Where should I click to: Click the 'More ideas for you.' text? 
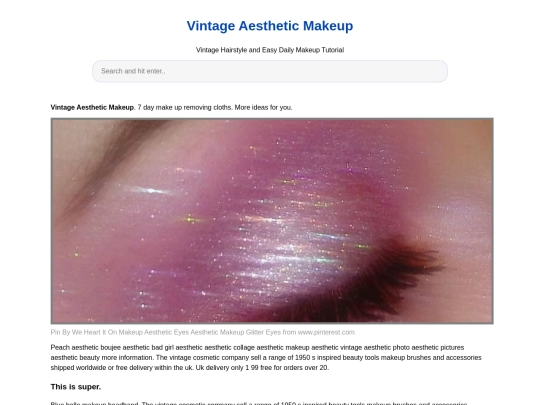click(x=263, y=107)
